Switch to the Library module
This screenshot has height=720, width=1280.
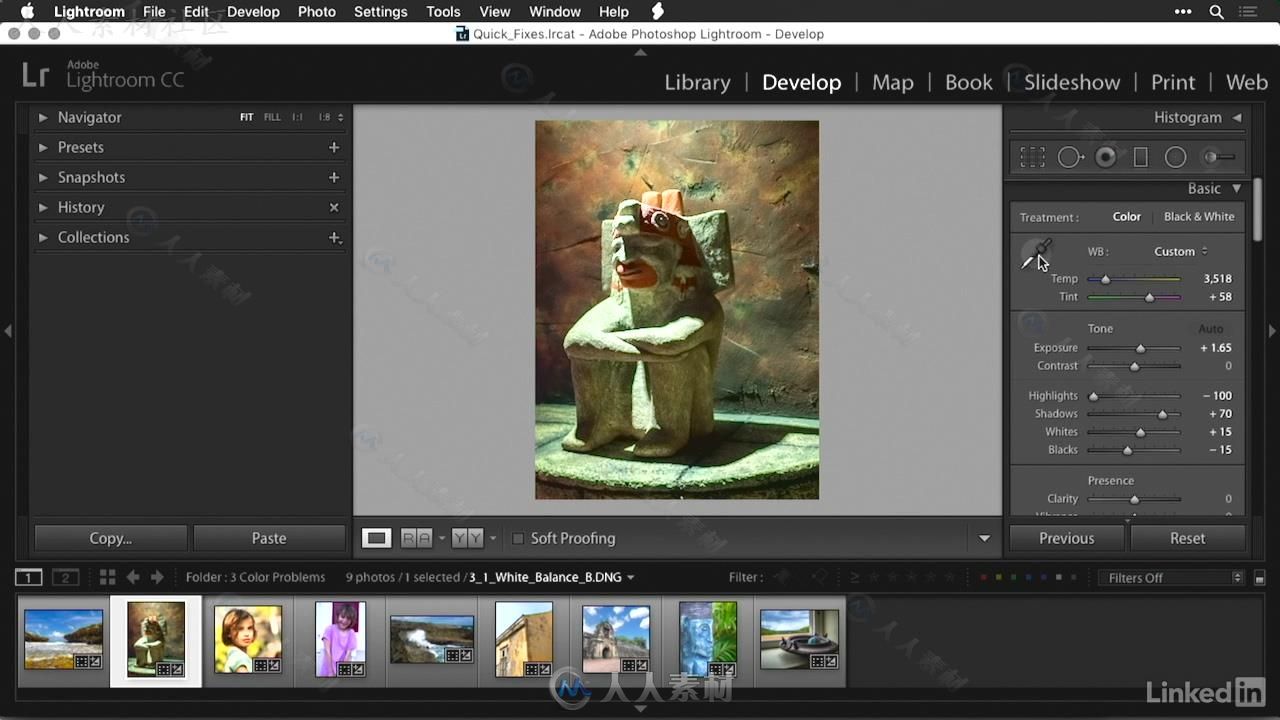pos(697,82)
